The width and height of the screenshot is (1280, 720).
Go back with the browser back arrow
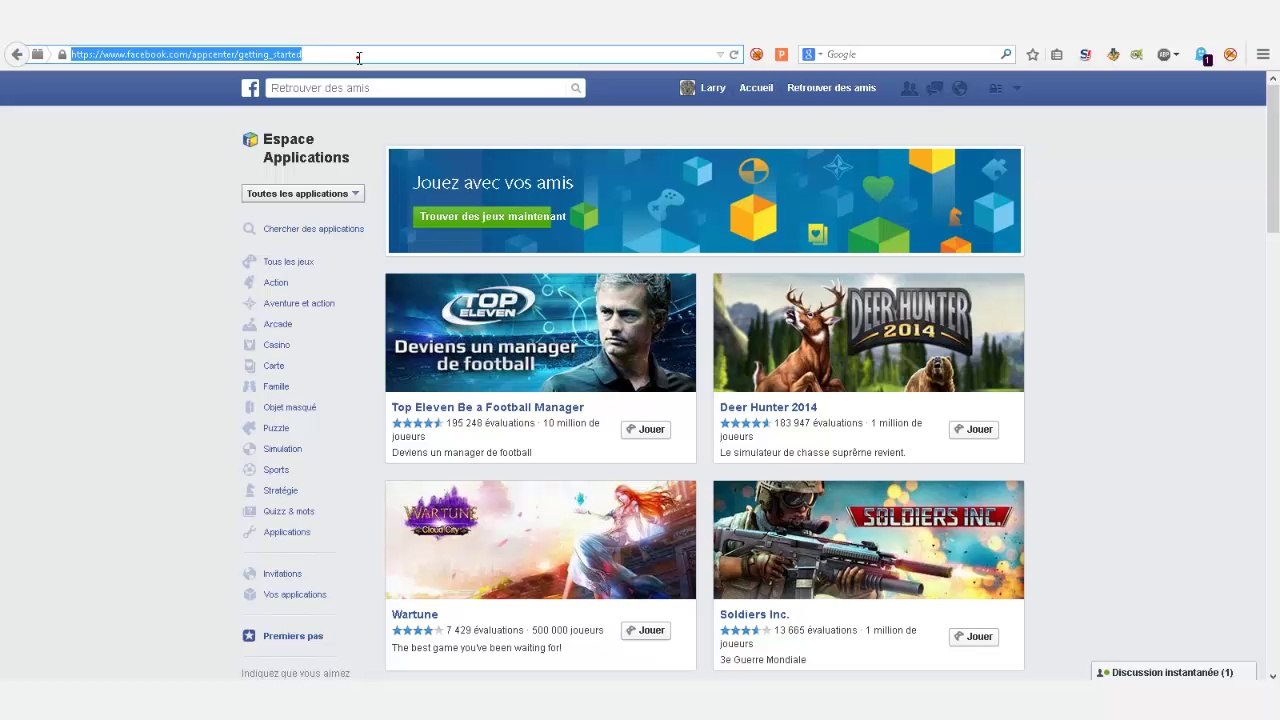(16, 55)
